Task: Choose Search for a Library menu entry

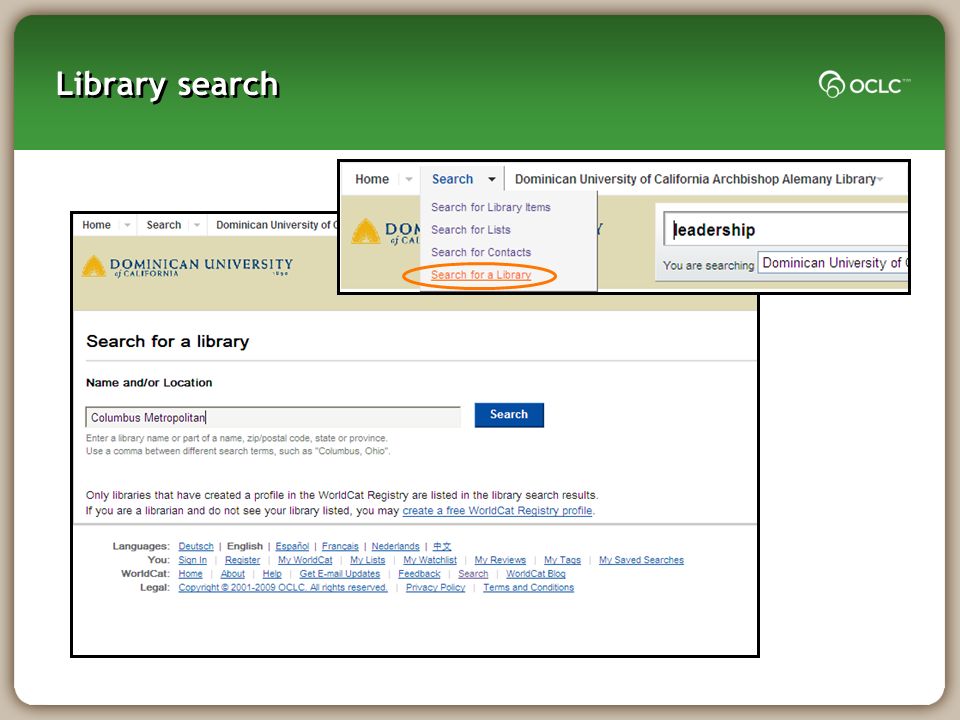Action: coord(481,275)
